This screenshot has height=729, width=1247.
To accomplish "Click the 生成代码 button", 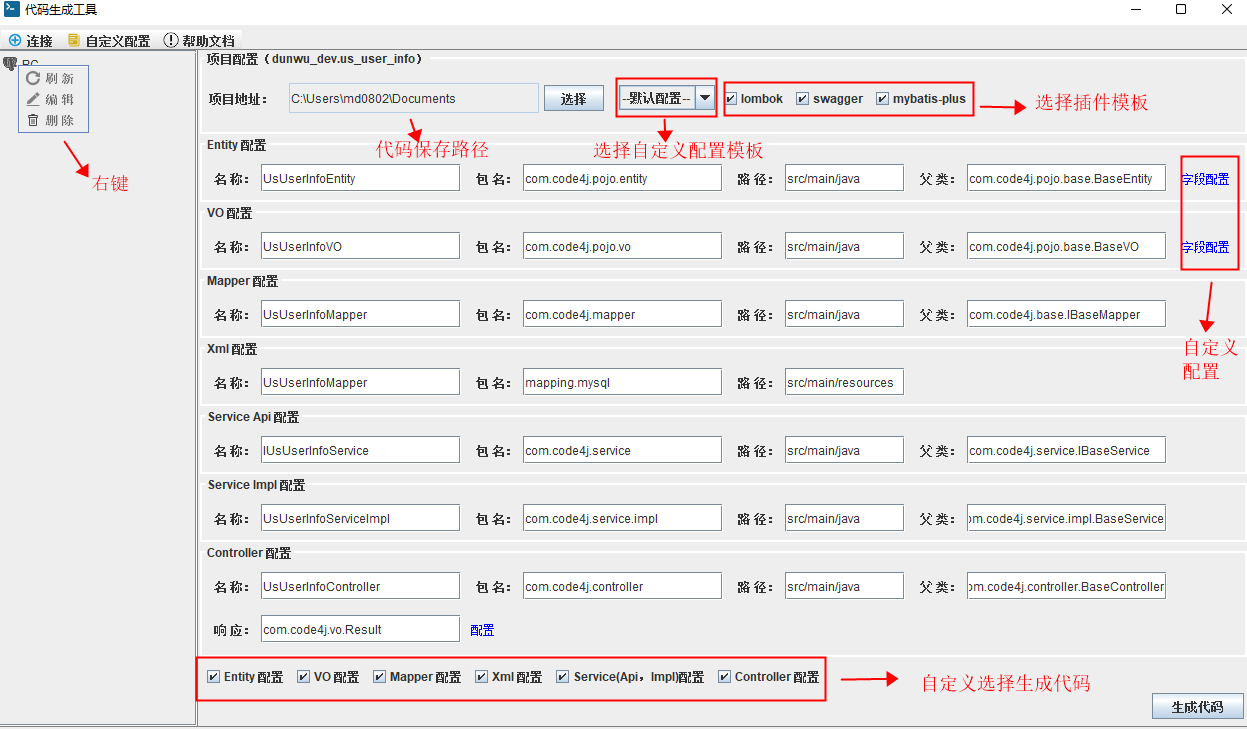I will click(1197, 706).
